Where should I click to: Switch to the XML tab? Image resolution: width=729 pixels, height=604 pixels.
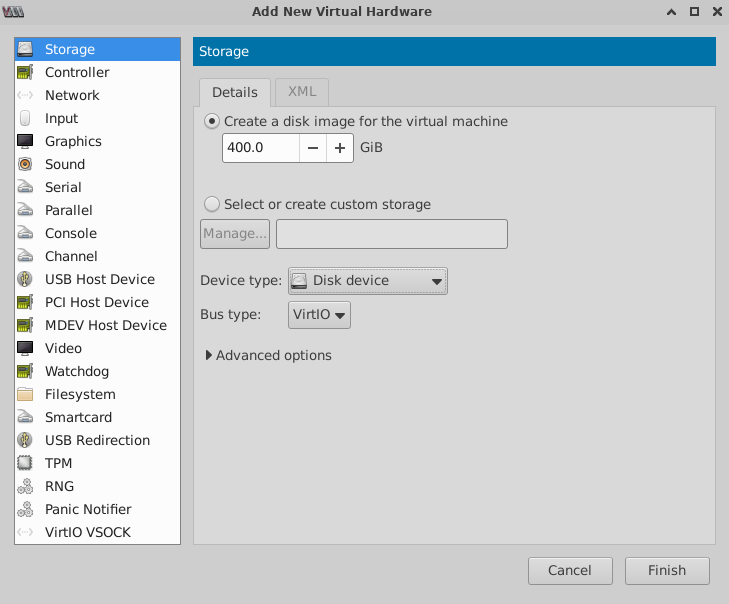(x=302, y=92)
